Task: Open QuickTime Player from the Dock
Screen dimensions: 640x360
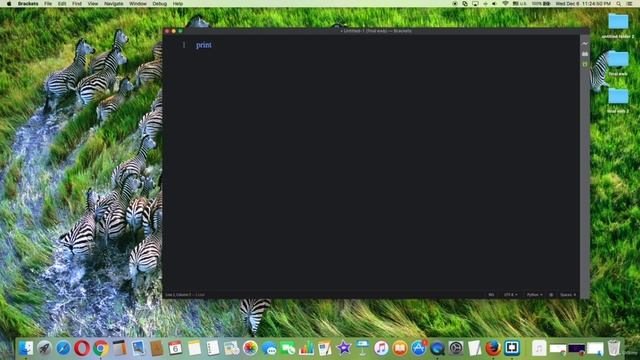Action: click(437, 348)
